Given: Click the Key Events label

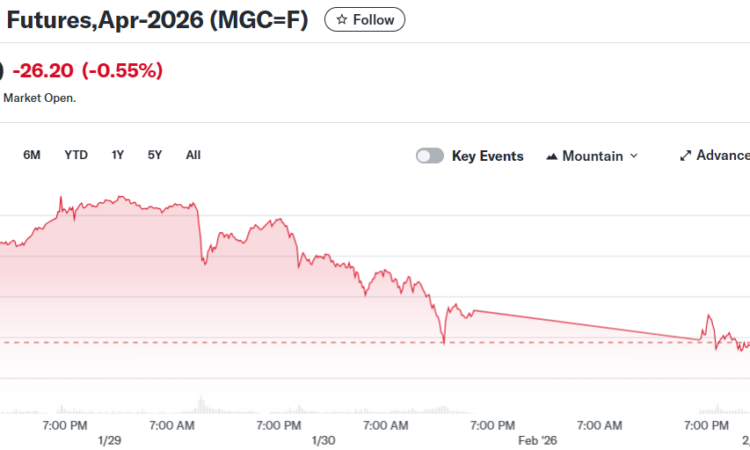Looking at the screenshot, I should [487, 156].
